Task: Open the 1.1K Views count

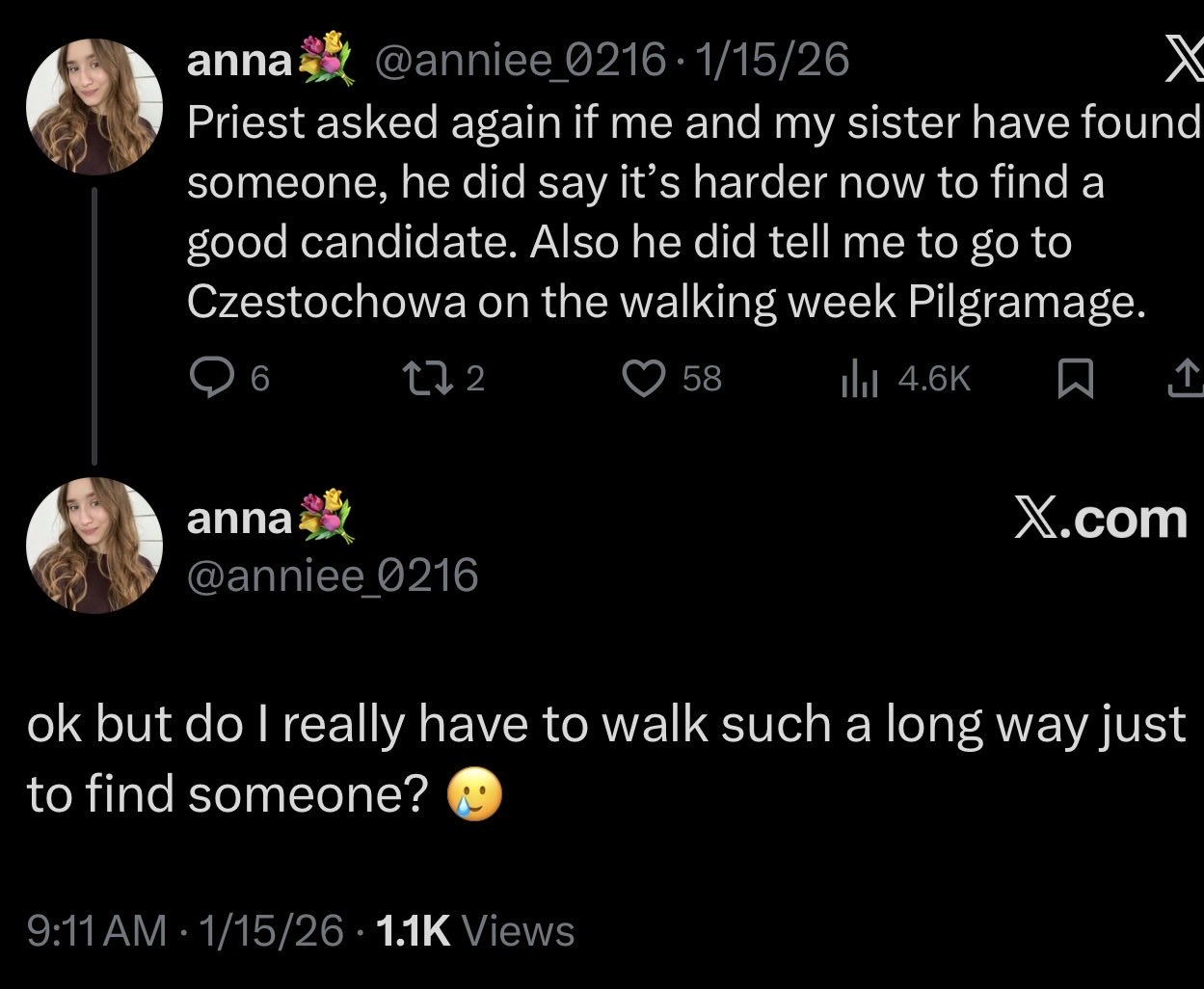Action: [x=475, y=930]
